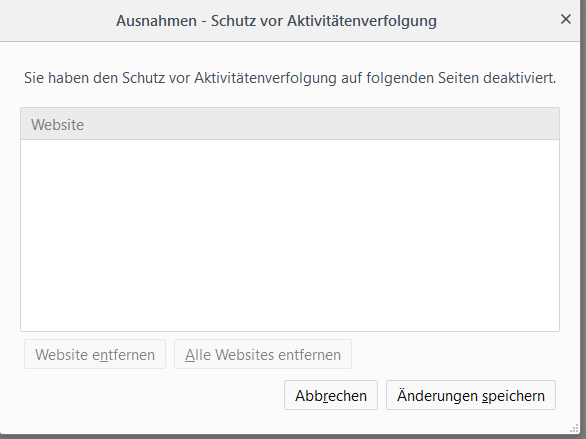586x439 pixels.
Task: Discard changes by clicking Abbrechen
Action: click(331, 395)
